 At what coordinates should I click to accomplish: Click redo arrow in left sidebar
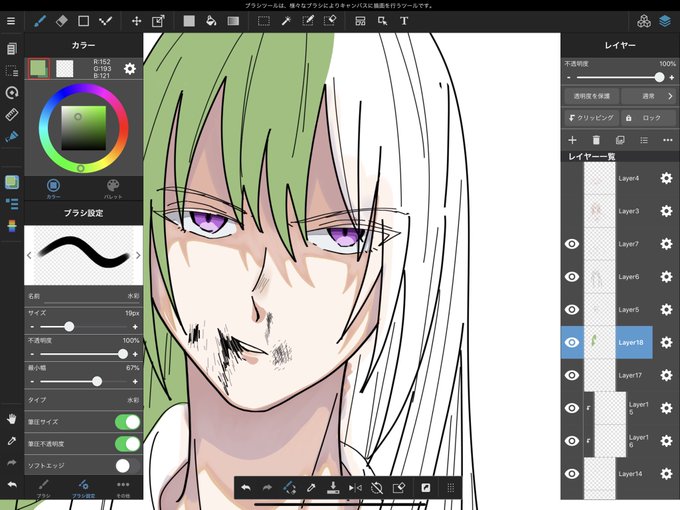(12, 463)
